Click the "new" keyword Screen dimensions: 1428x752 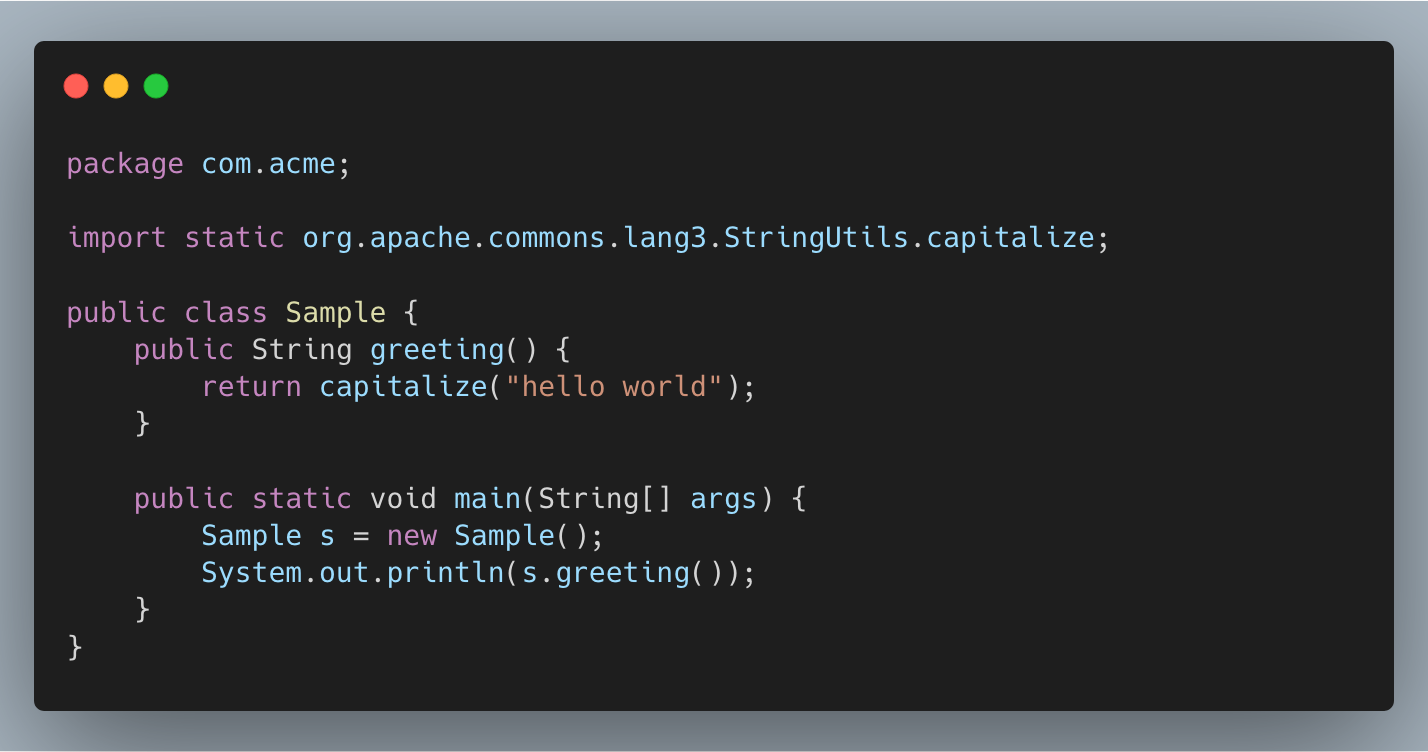412,535
